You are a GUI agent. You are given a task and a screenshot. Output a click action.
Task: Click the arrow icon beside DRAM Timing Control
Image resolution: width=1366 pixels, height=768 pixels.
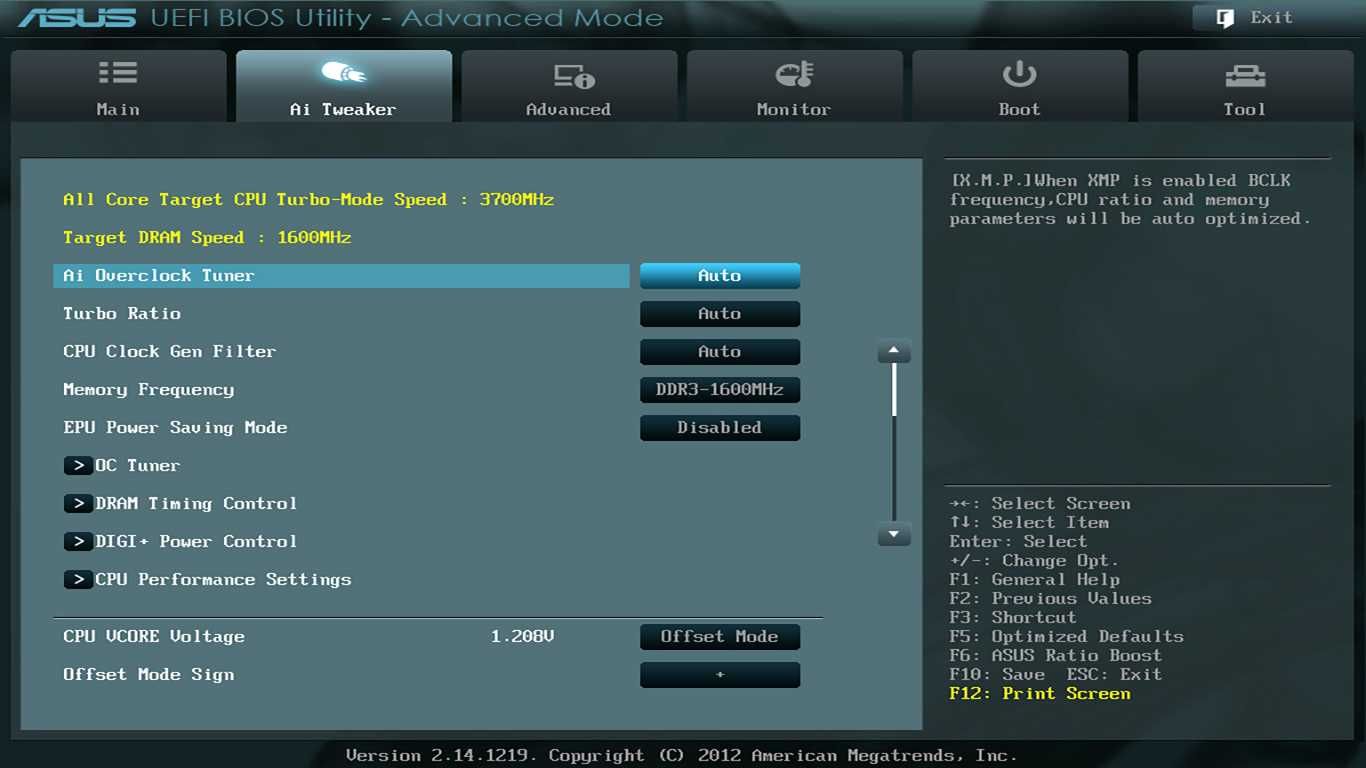(78, 503)
